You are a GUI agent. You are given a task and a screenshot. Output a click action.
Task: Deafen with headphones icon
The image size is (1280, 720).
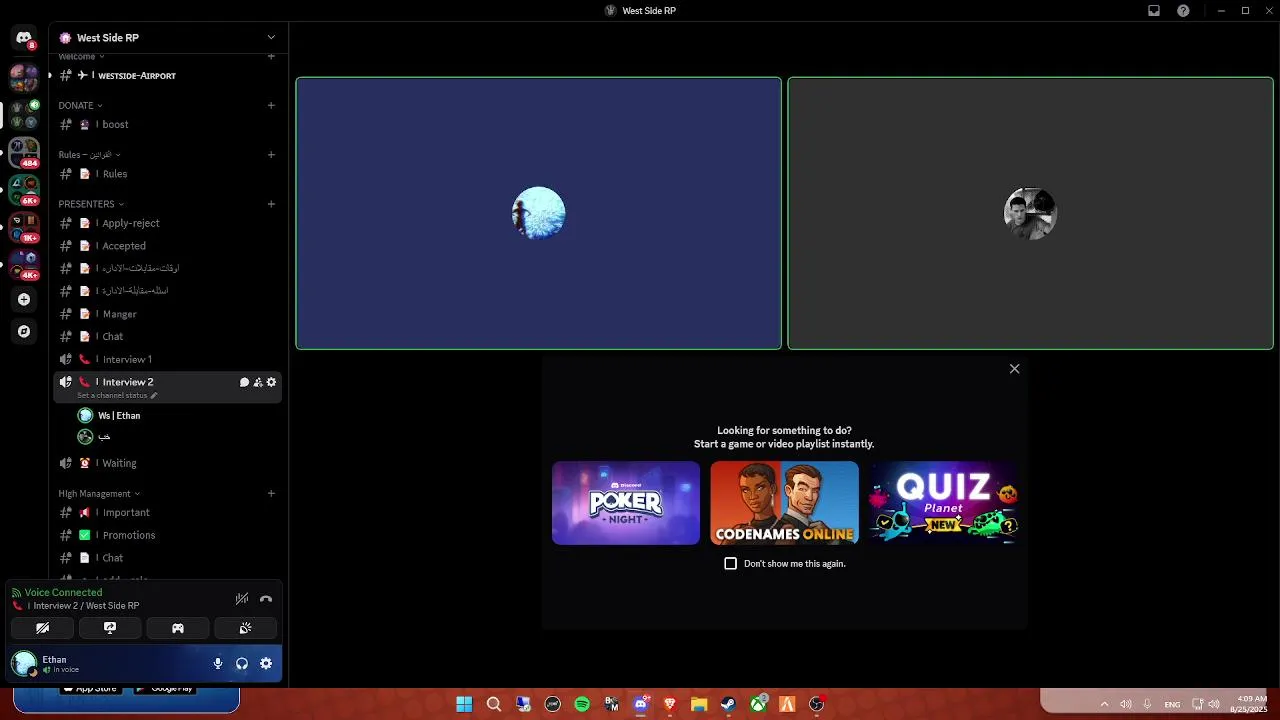pyautogui.click(x=242, y=663)
